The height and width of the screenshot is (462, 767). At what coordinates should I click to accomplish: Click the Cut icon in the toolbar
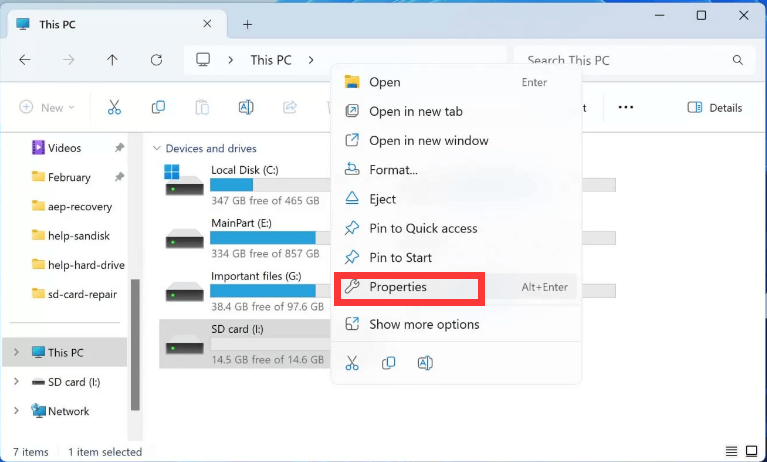pos(114,107)
